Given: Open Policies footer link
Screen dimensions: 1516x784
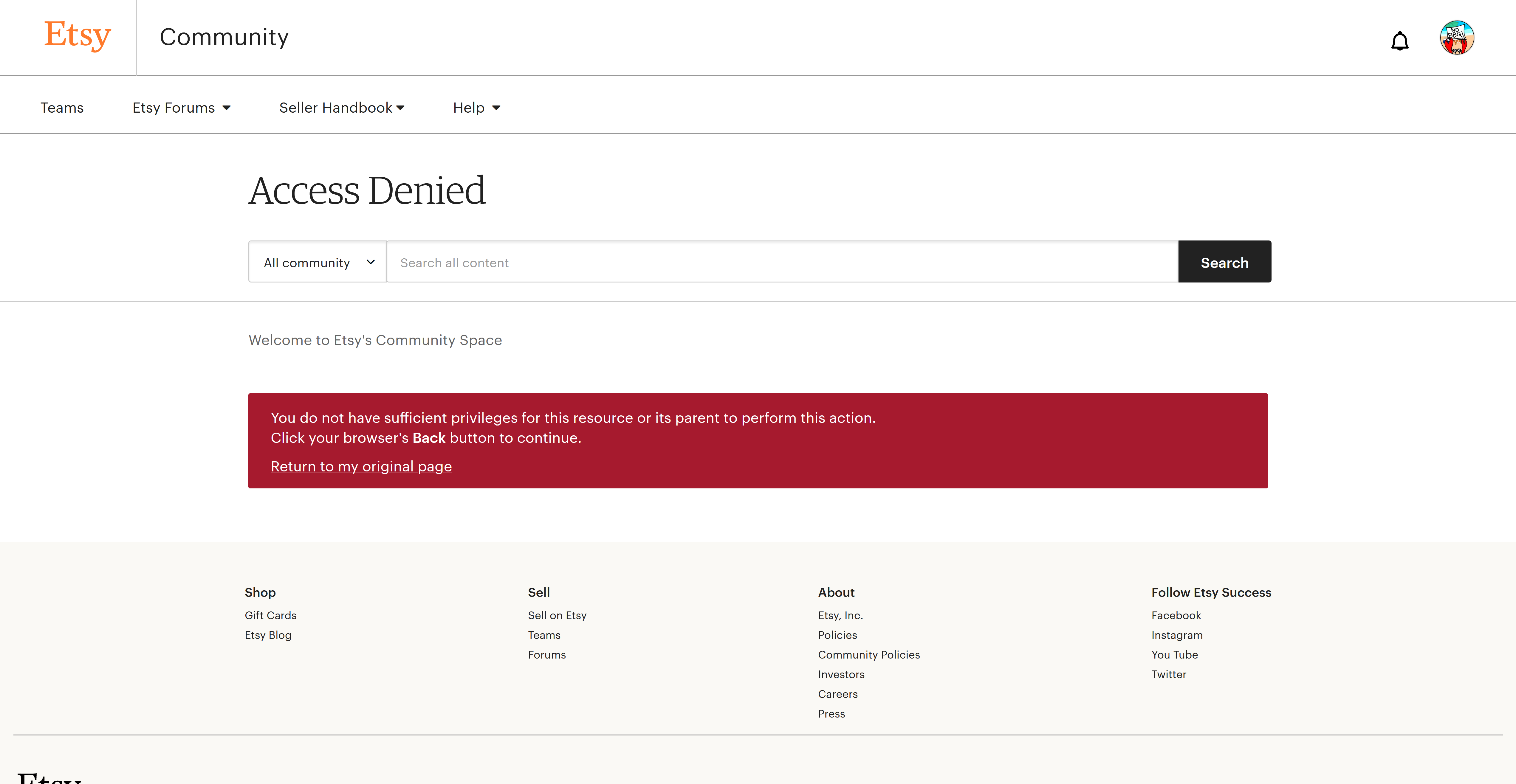Looking at the screenshot, I should coord(837,635).
